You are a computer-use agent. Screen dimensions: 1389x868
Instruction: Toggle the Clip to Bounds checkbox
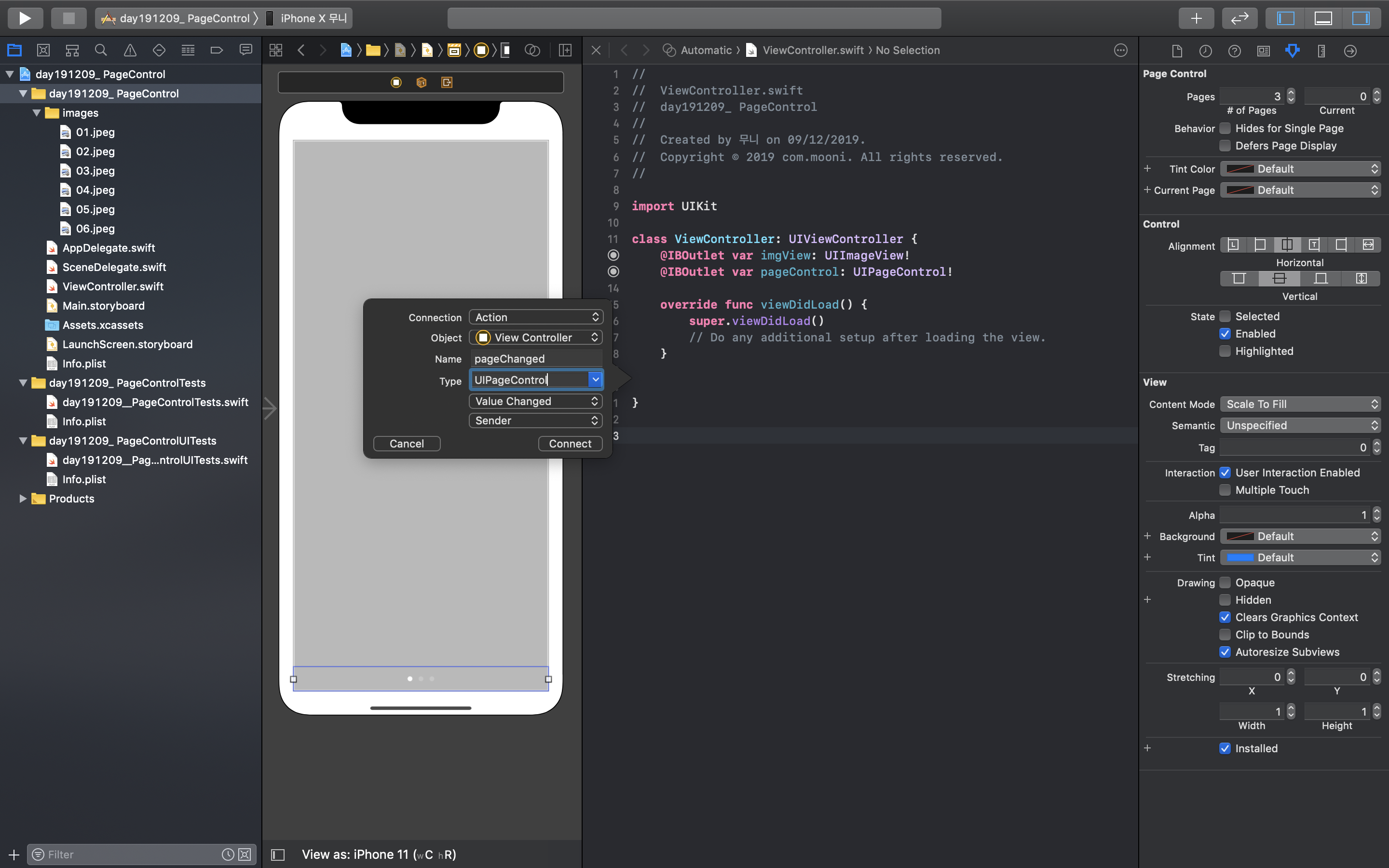[x=1225, y=634]
